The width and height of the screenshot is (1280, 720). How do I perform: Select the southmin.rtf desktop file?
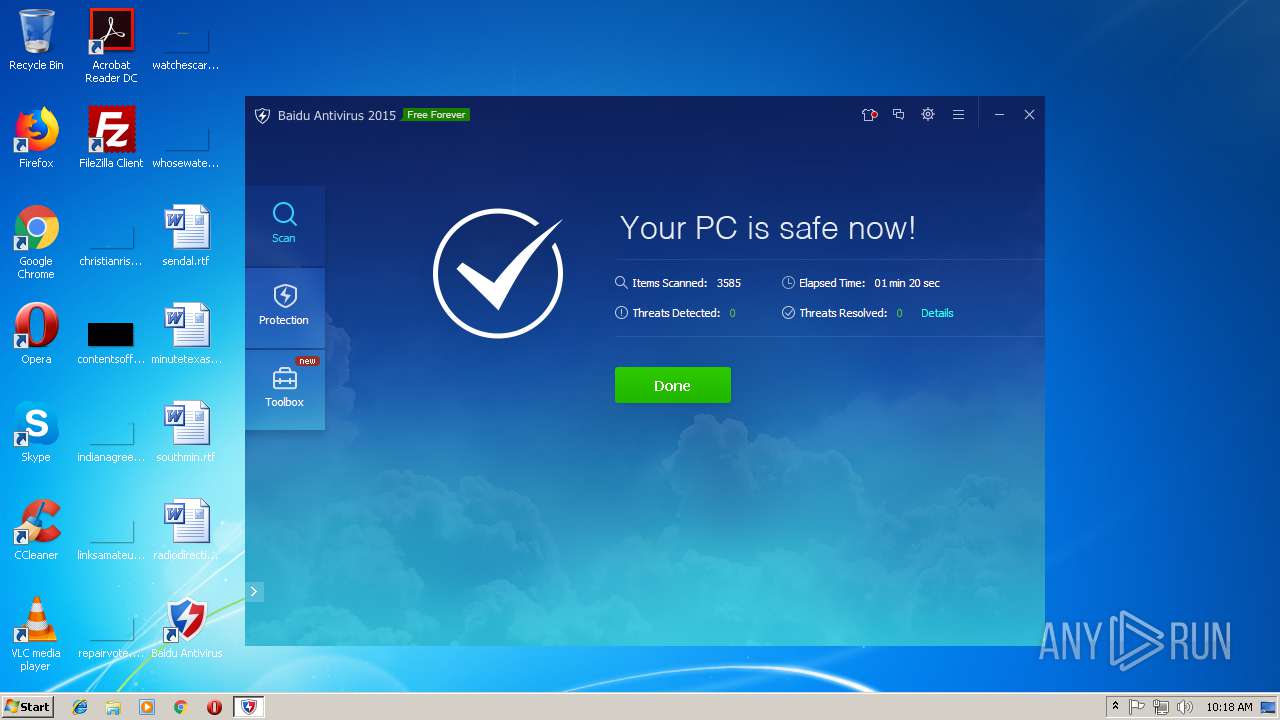pos(186,432)
